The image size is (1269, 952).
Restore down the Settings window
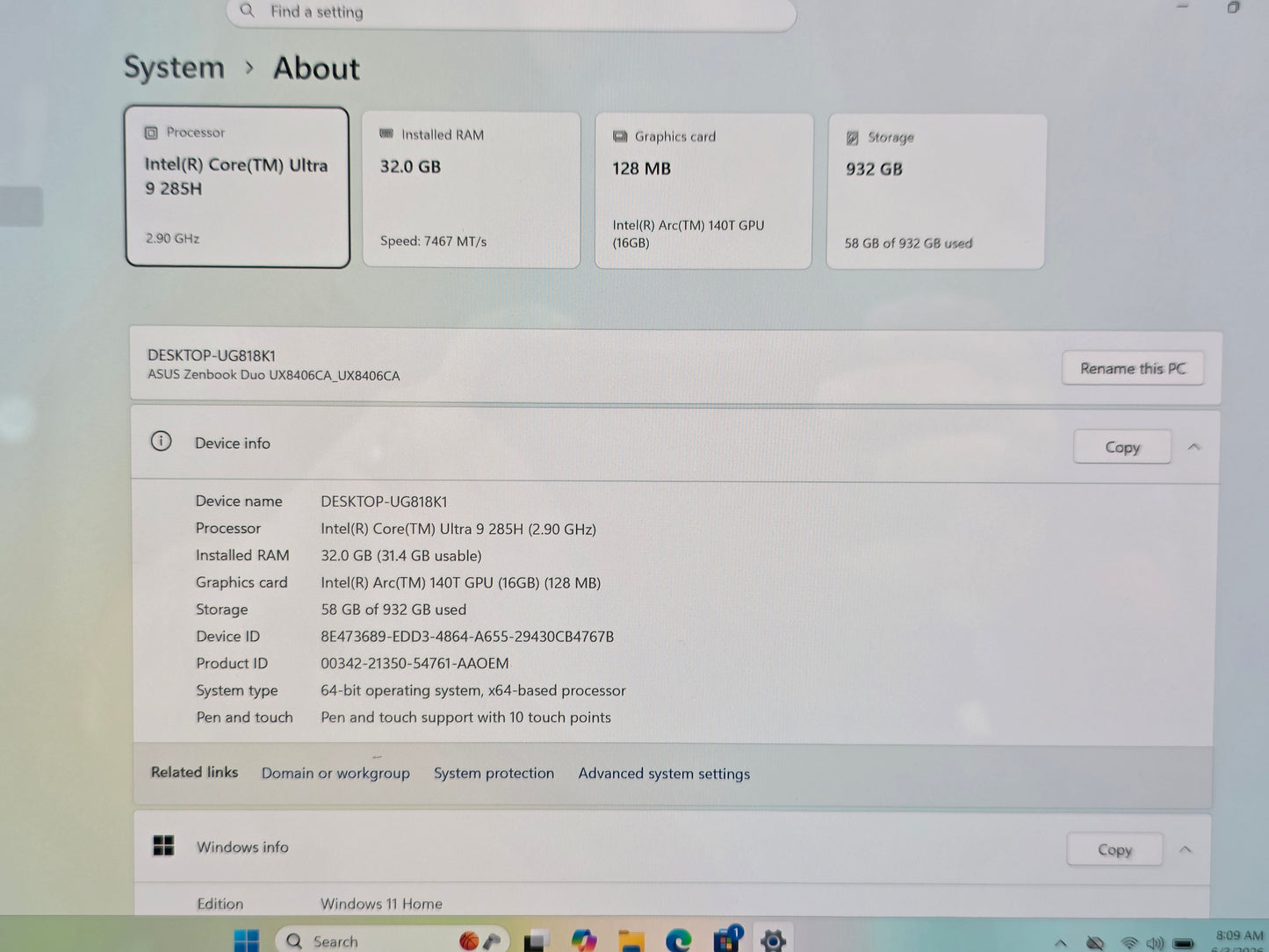tap(1233, 7)
